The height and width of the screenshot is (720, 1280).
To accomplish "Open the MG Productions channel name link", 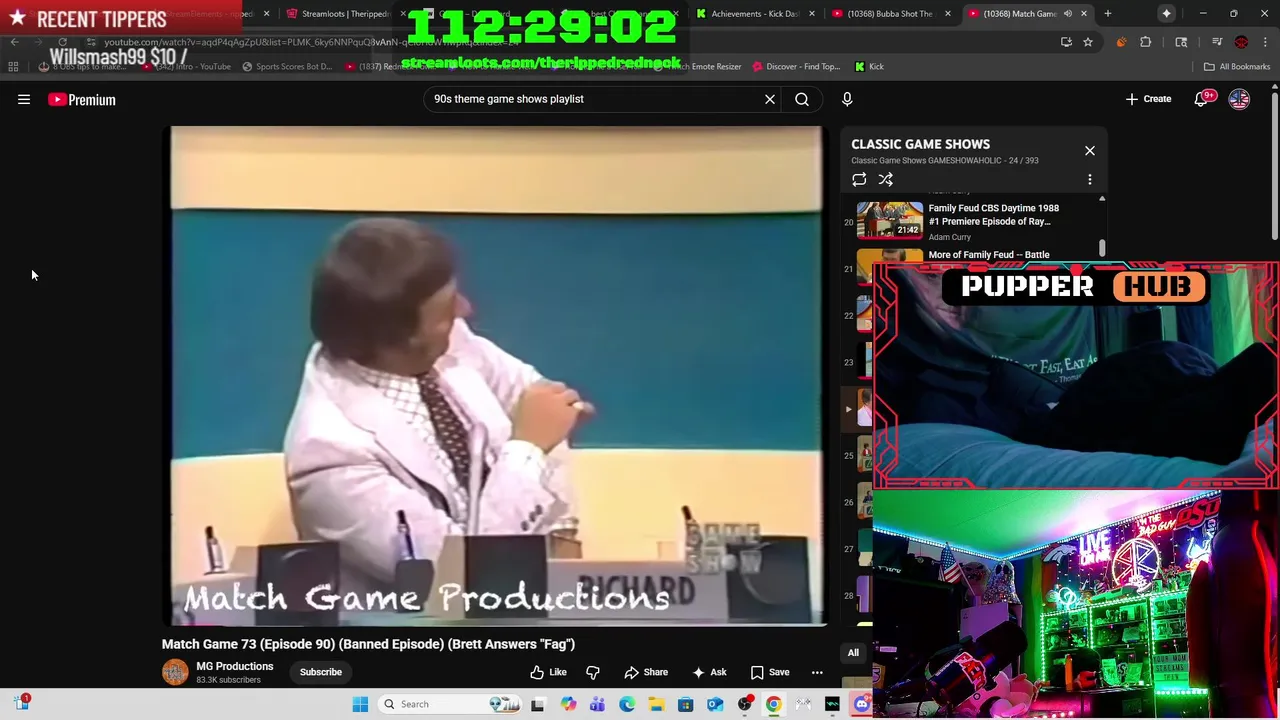I will 235,666.
